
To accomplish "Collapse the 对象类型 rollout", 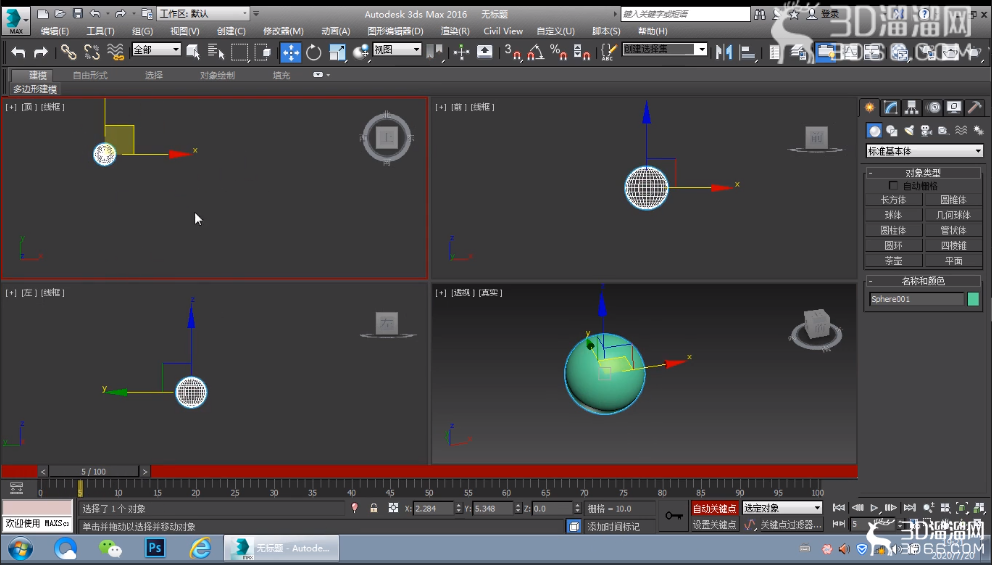I will [924, 173].
